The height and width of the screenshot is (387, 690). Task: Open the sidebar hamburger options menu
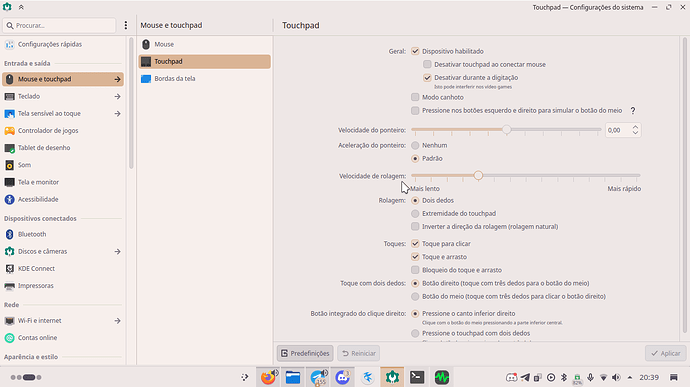126,26
